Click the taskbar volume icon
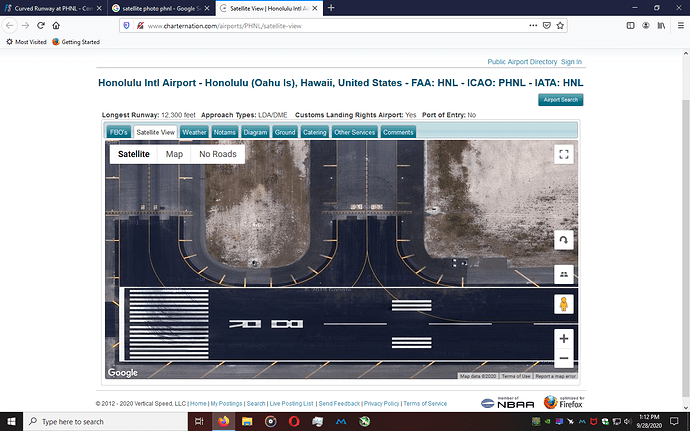Screen dimensions: 690x431 click(627, 422)
